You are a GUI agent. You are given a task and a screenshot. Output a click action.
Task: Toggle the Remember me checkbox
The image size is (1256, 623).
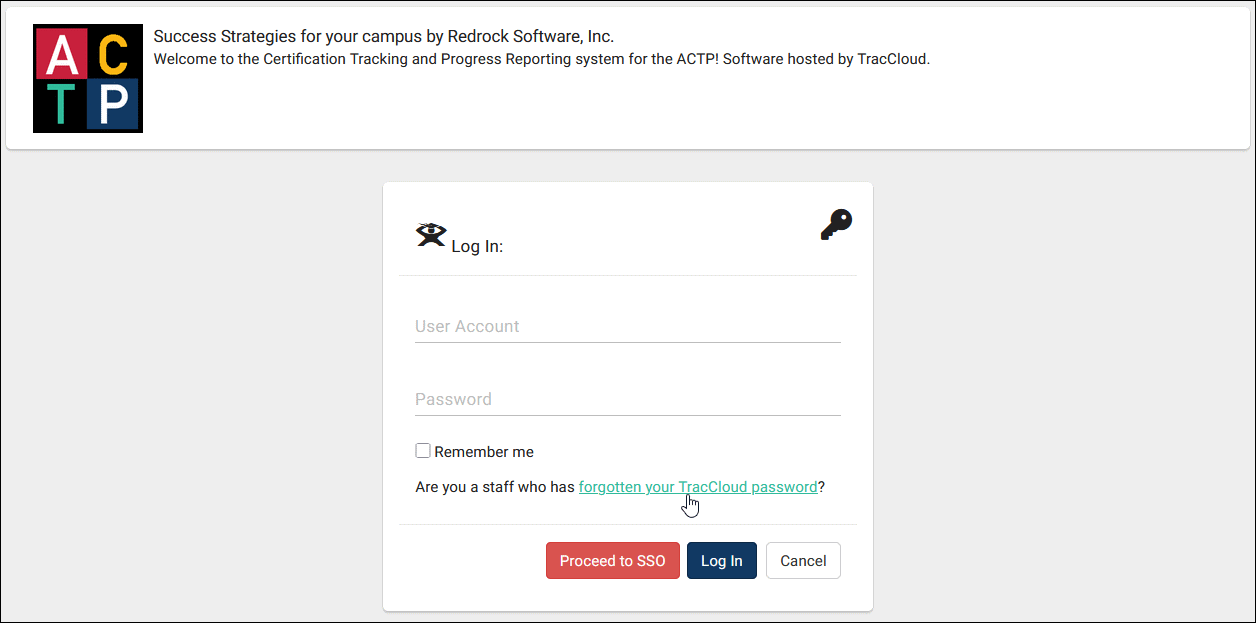(x=423, y=451)
